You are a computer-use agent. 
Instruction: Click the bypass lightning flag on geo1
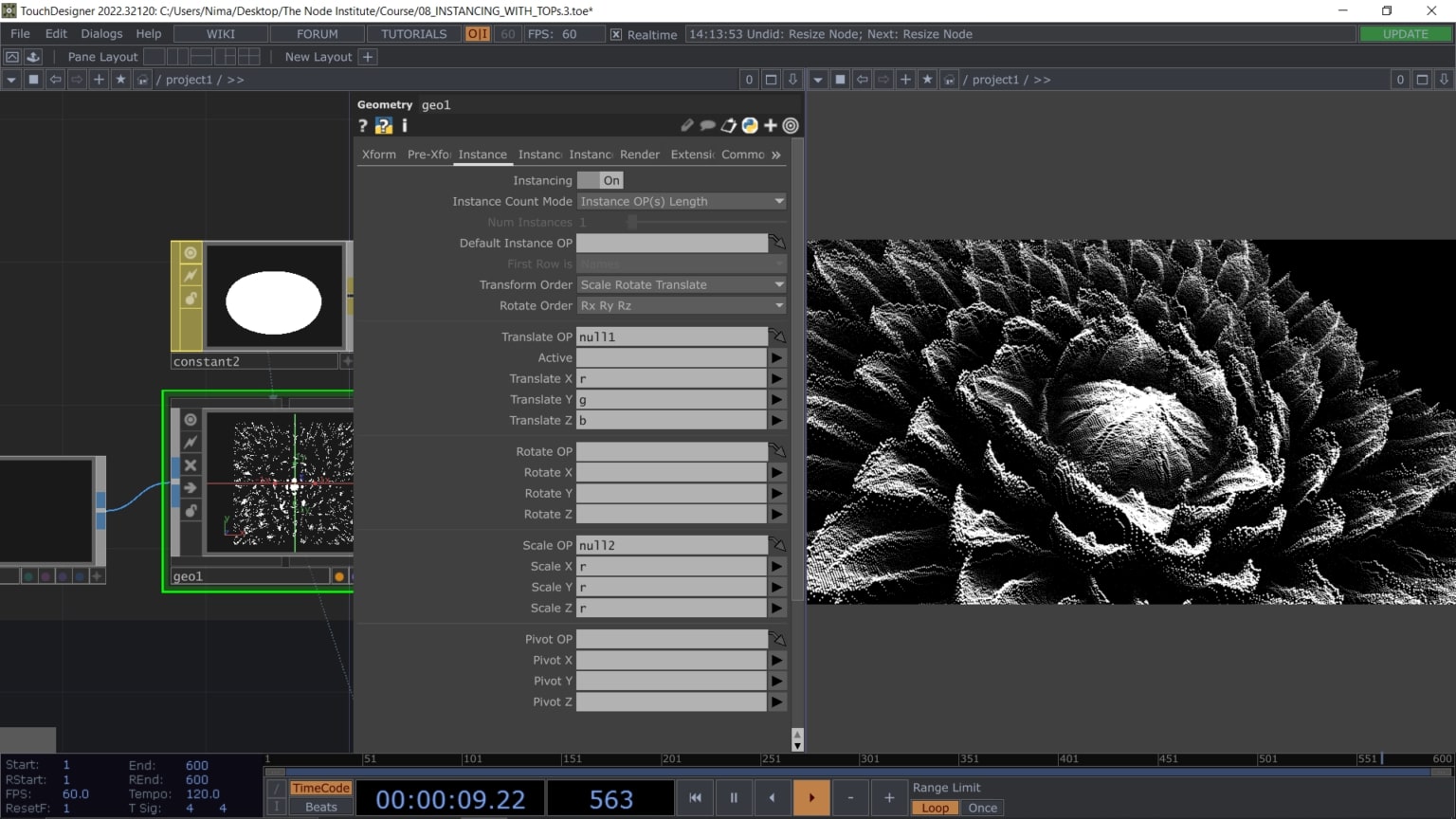point(189,442)
